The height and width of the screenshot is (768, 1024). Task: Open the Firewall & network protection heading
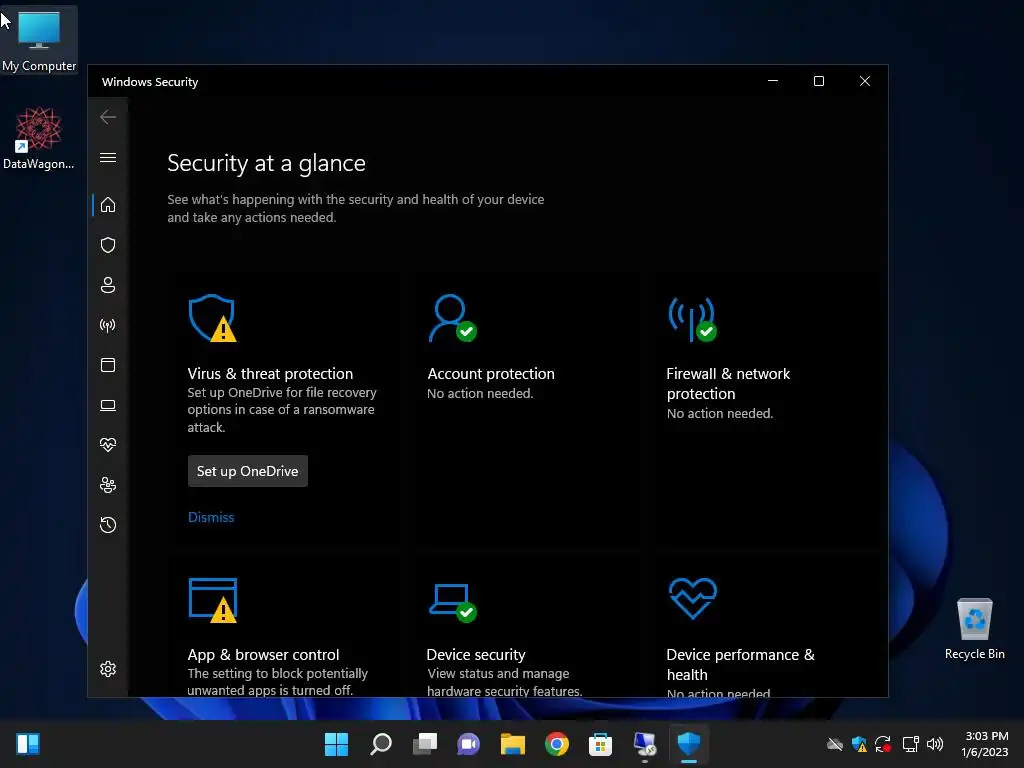(728, 383)
